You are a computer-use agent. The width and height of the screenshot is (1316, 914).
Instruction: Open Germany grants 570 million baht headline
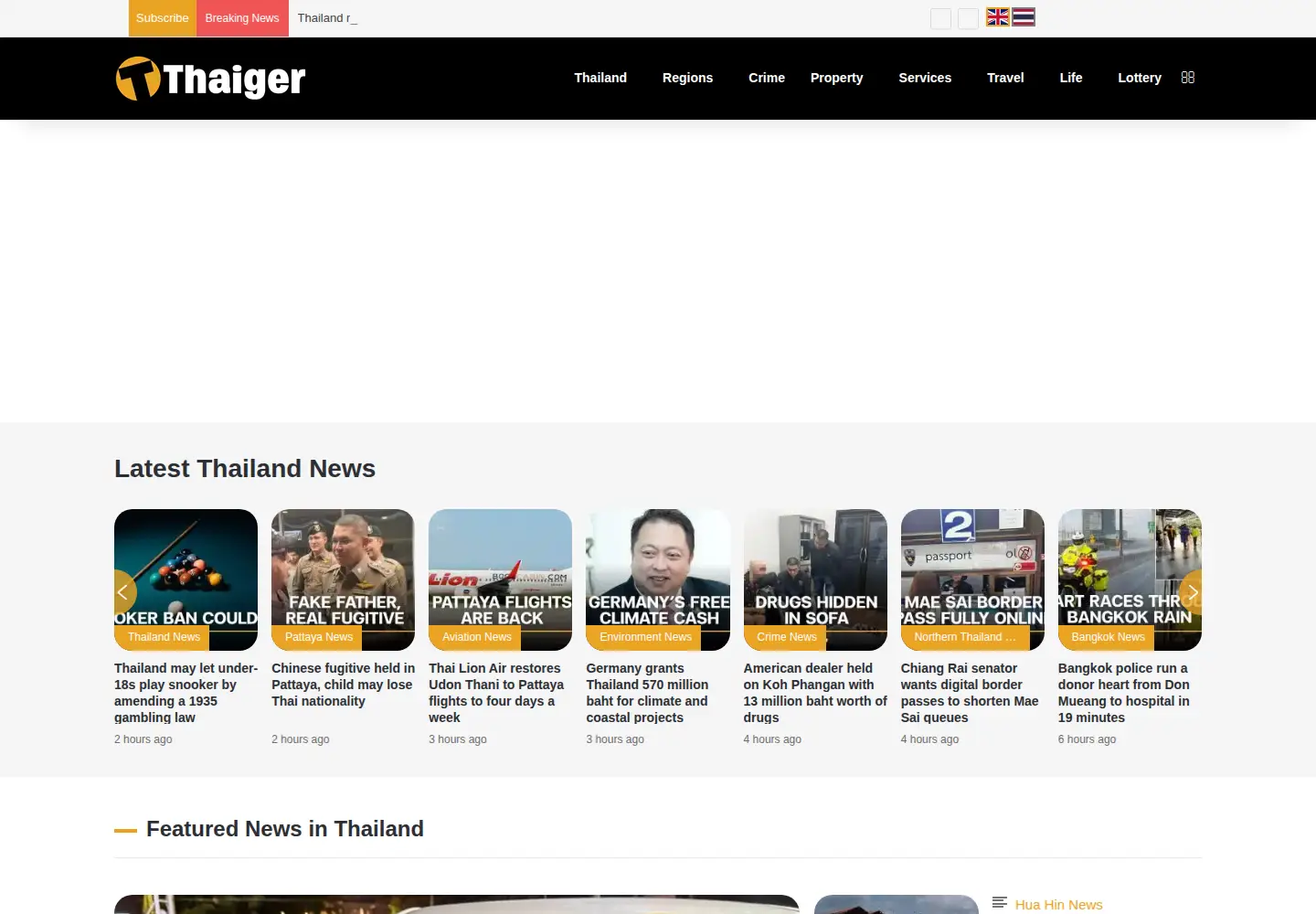[x=647, y=693]
